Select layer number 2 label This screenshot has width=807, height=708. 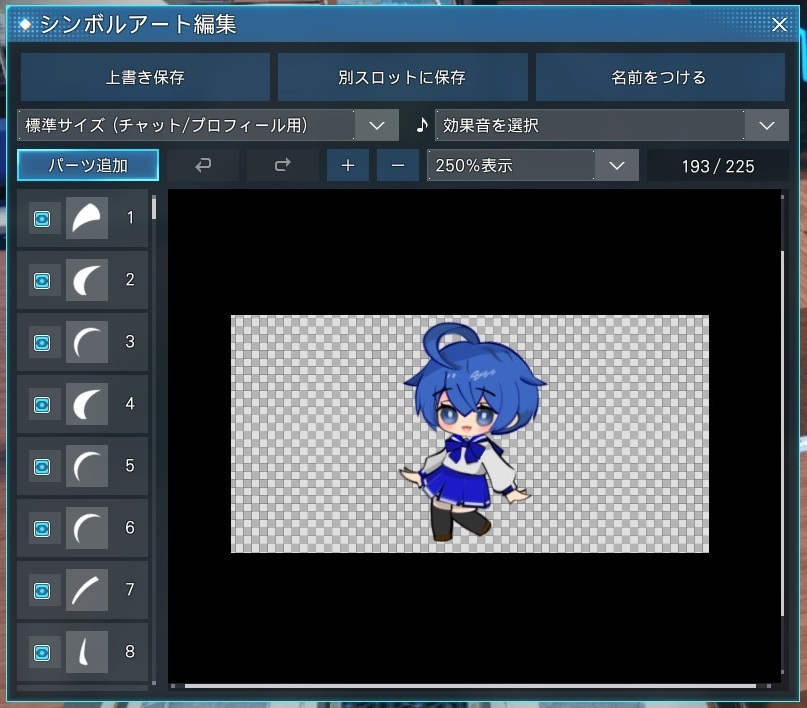tap(130, 280)
